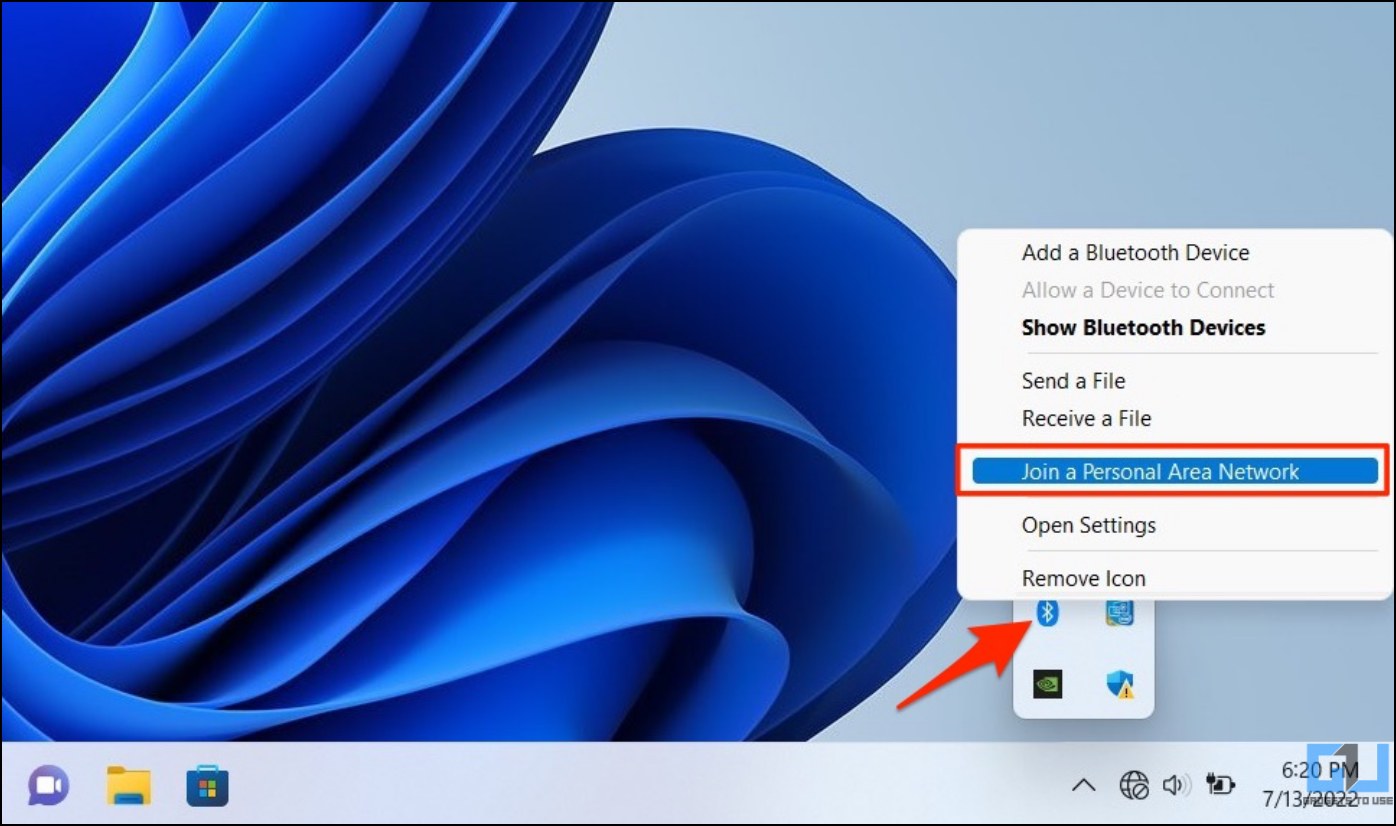Viewport: 1396px width, 826px height.
Task: Launch Microsoft Store from taskbar
Action: click(x=207, y=786)
